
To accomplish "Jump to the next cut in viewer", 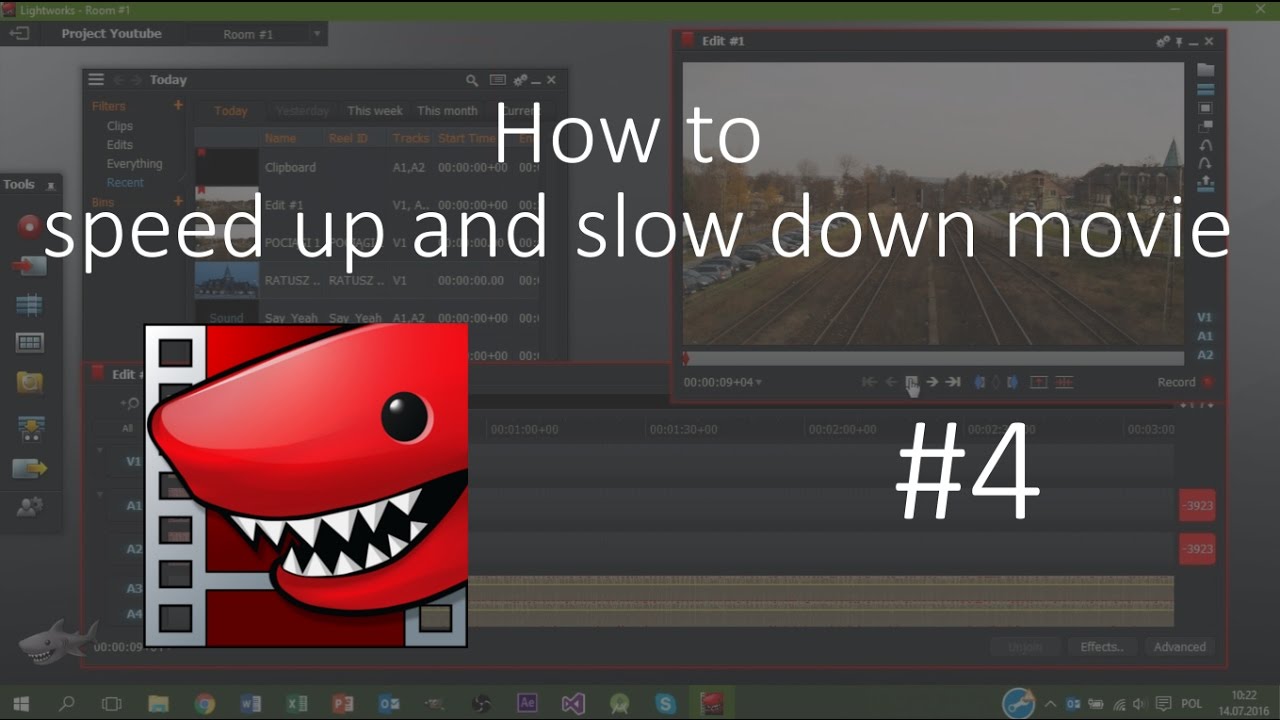I will click(953, 382).
